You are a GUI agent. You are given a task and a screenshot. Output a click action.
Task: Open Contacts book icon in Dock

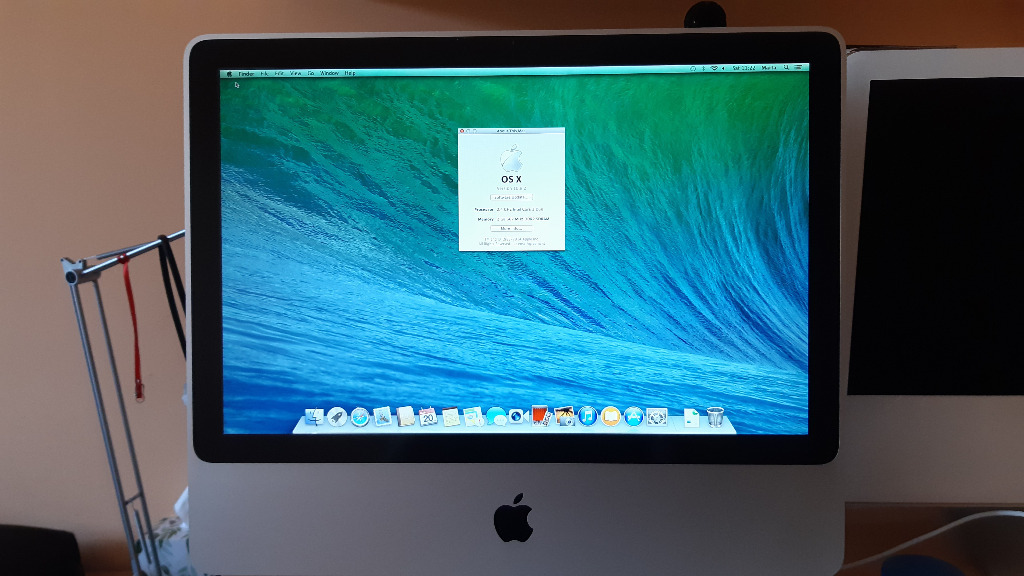point(406,416)
